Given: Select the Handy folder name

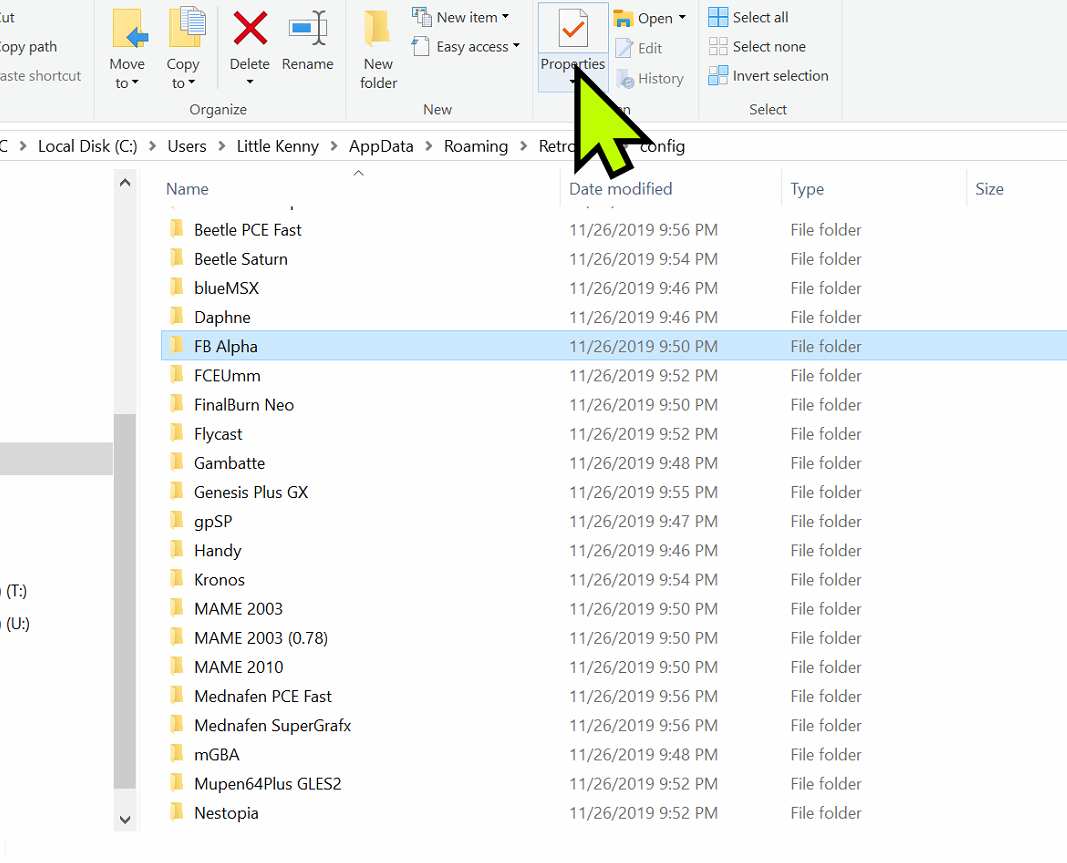Looking at the screenshot, I should [218, 550].
